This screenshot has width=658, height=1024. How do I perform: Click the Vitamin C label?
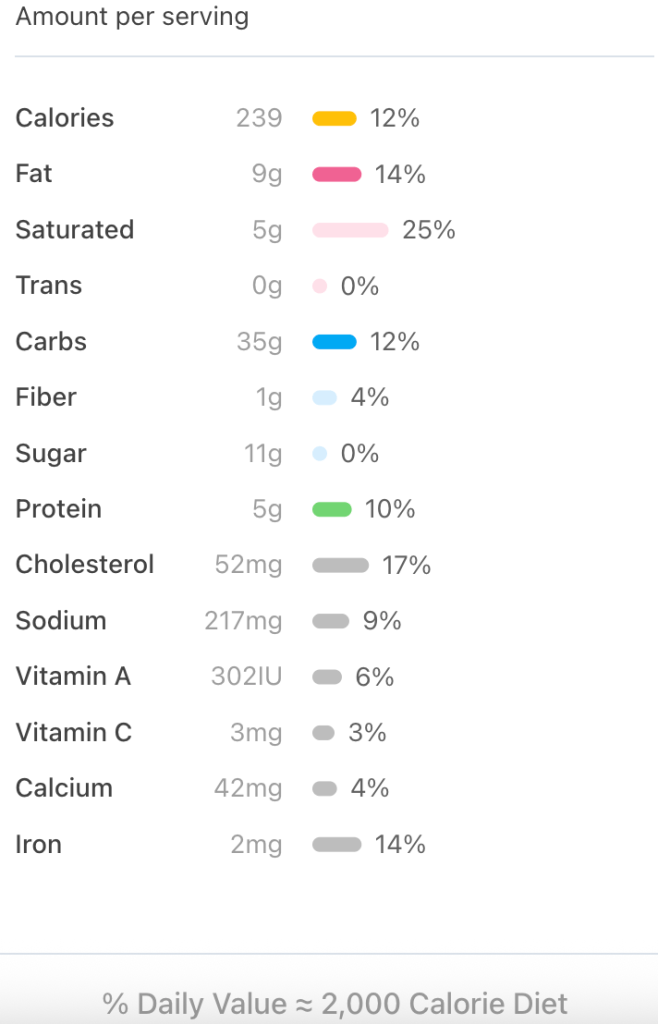coord(73,733)
